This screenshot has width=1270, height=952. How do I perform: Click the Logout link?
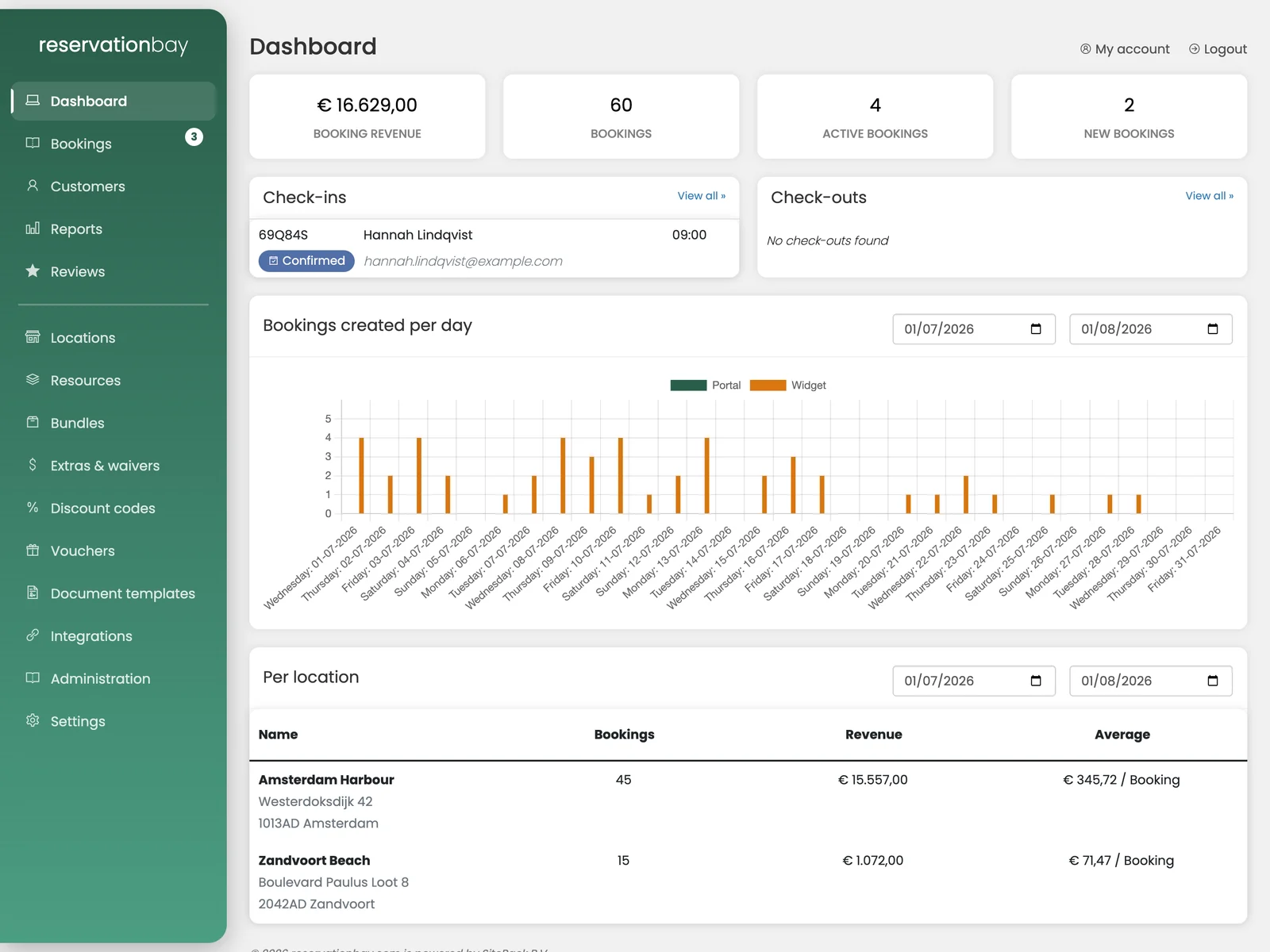pyautogui.click(x=1218, y=49)
